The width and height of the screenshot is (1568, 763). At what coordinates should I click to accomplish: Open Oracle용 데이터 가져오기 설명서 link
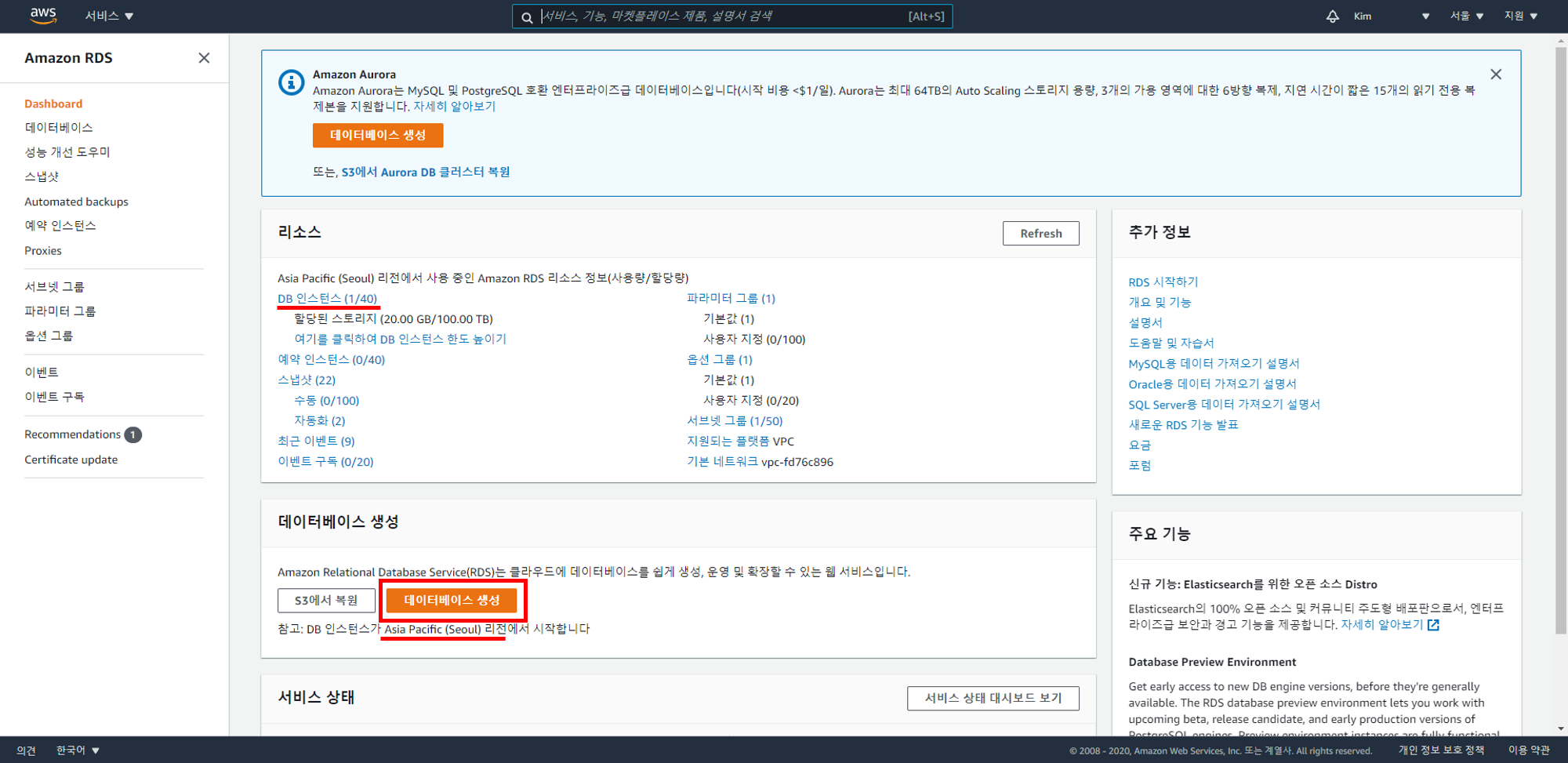click(x=1212, y=384)
